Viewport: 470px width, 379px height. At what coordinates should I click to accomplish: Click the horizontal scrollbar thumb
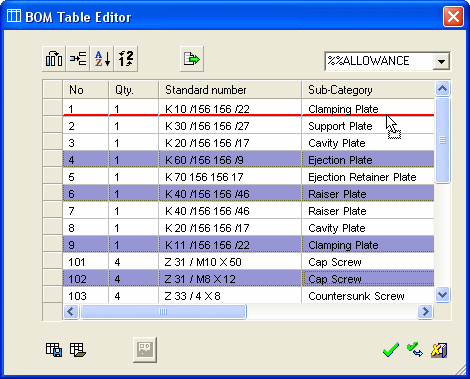click(163, 312)
